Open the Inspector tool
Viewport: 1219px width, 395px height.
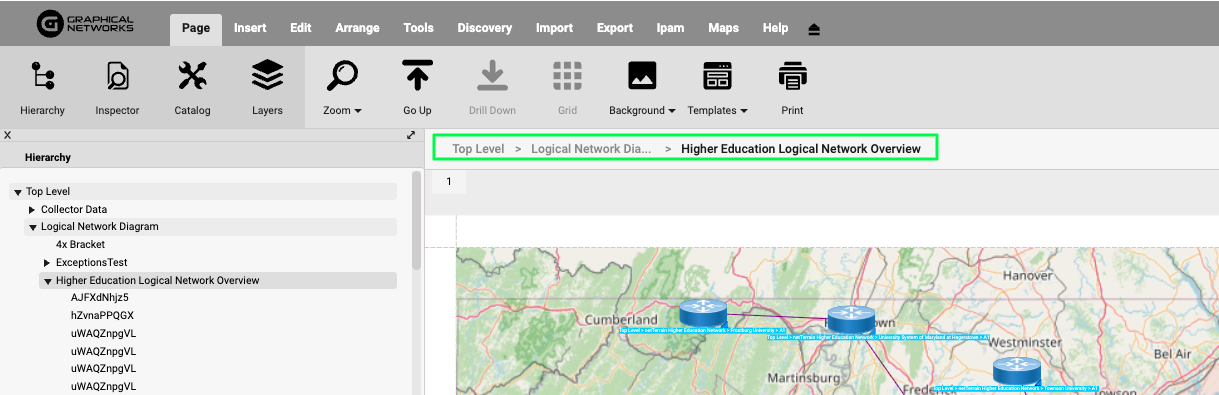(x=117, y=76)
